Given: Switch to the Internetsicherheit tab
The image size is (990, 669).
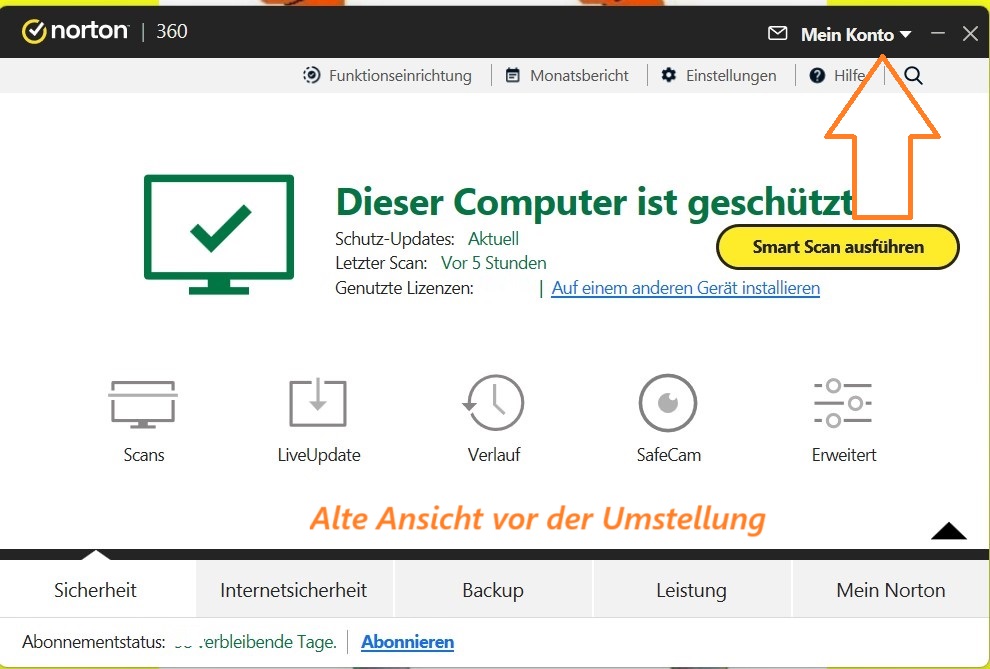Looking at the screenshot, I should pos(294,590).
